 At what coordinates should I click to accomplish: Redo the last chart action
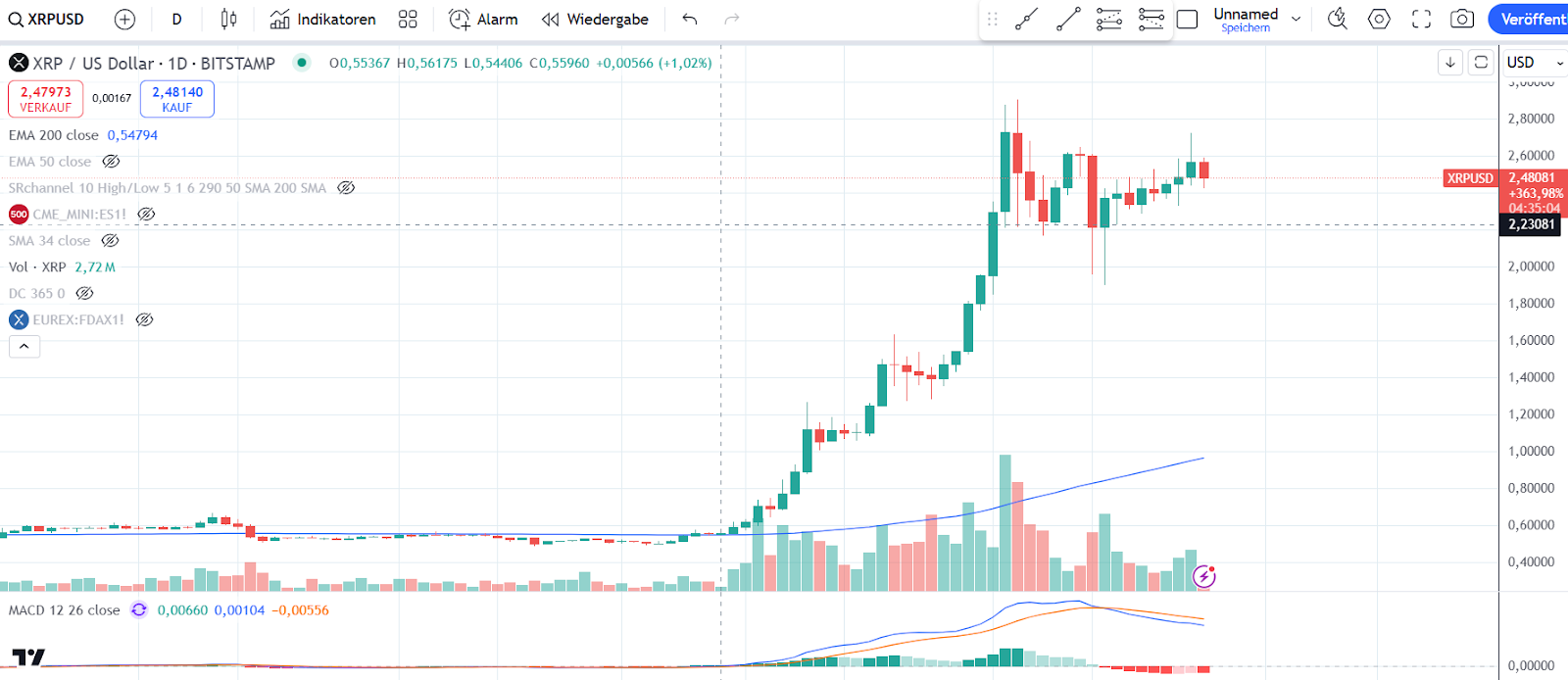tap(731, 19)
